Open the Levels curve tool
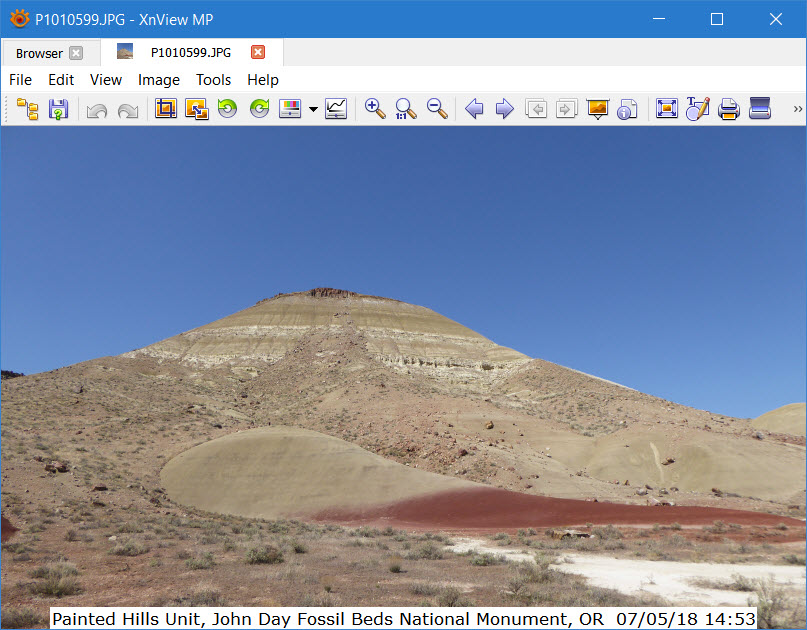 click(336, 109)
